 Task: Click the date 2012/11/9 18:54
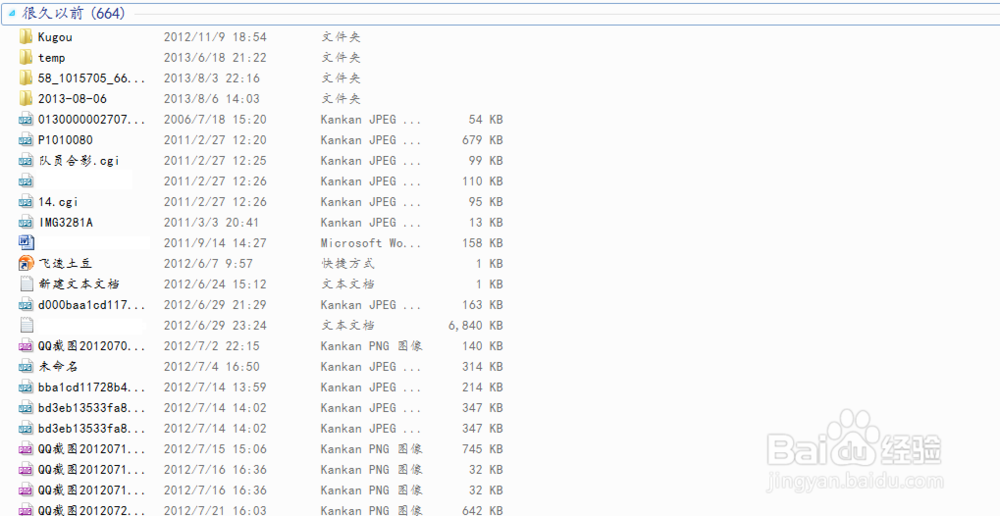pos(215,37)
